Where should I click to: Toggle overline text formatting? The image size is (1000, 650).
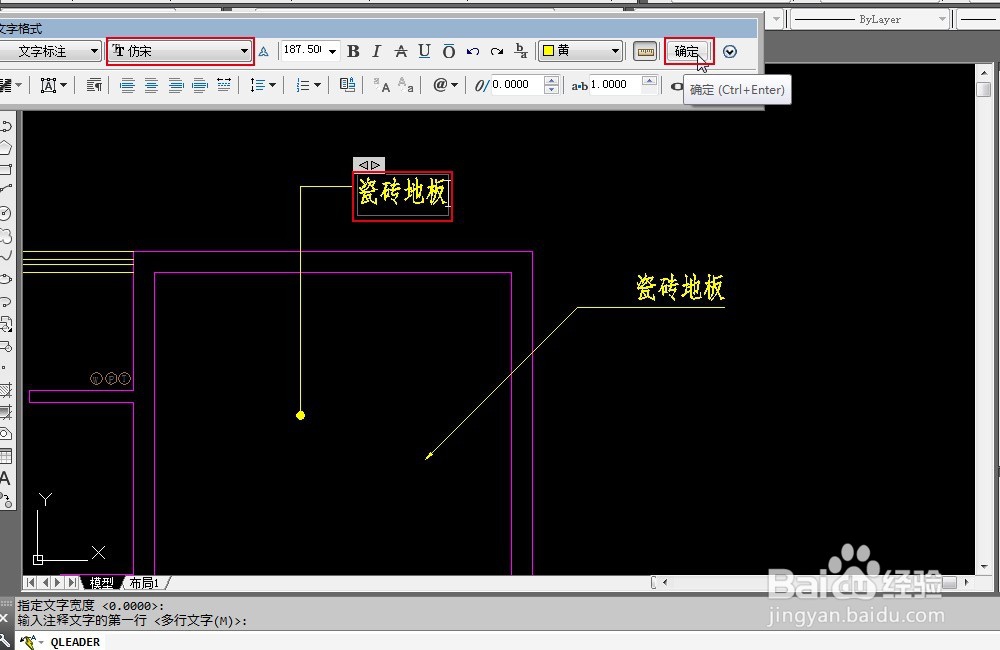[x=449, y=52]
